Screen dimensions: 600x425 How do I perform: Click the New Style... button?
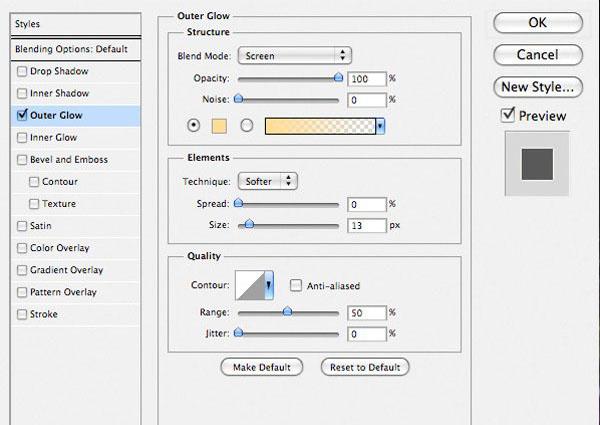538,87
